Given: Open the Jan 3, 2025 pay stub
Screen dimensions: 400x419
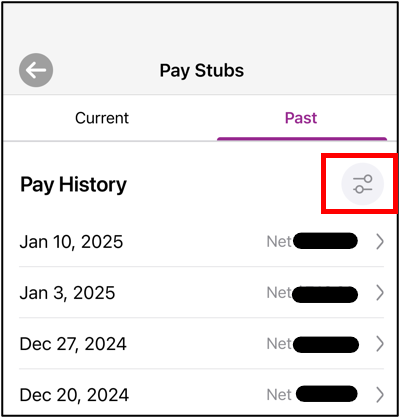Looking at the screenshot, I should tap(202, 293).
